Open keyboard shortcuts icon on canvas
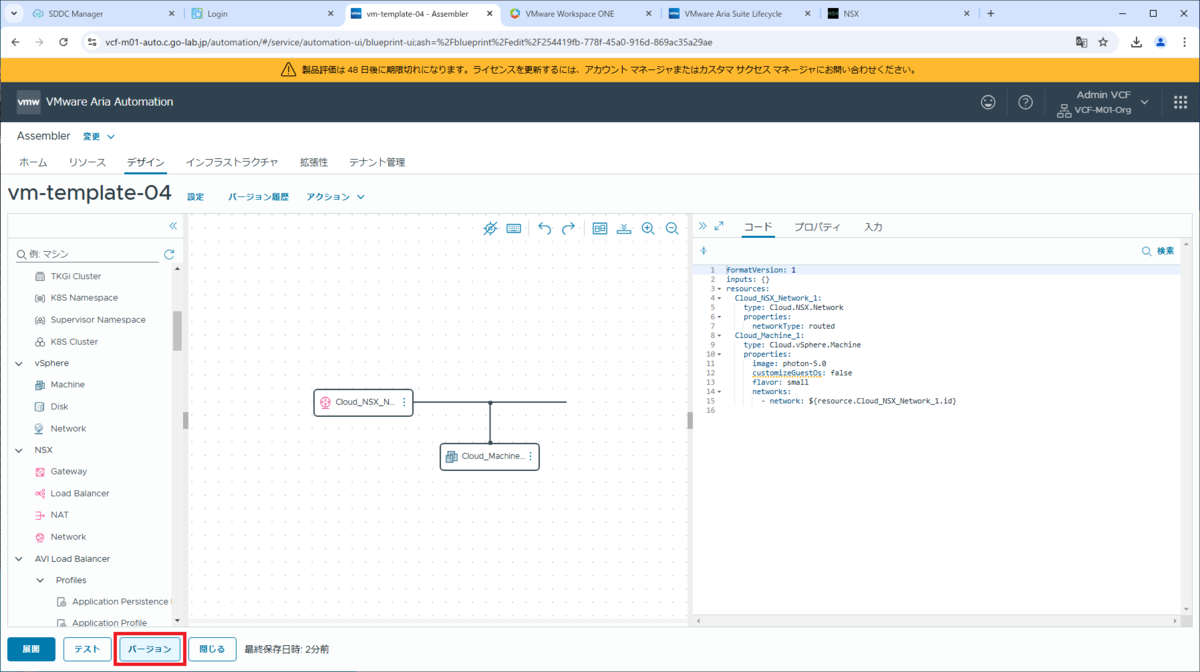1200x672 pixels. click(514, 228)
